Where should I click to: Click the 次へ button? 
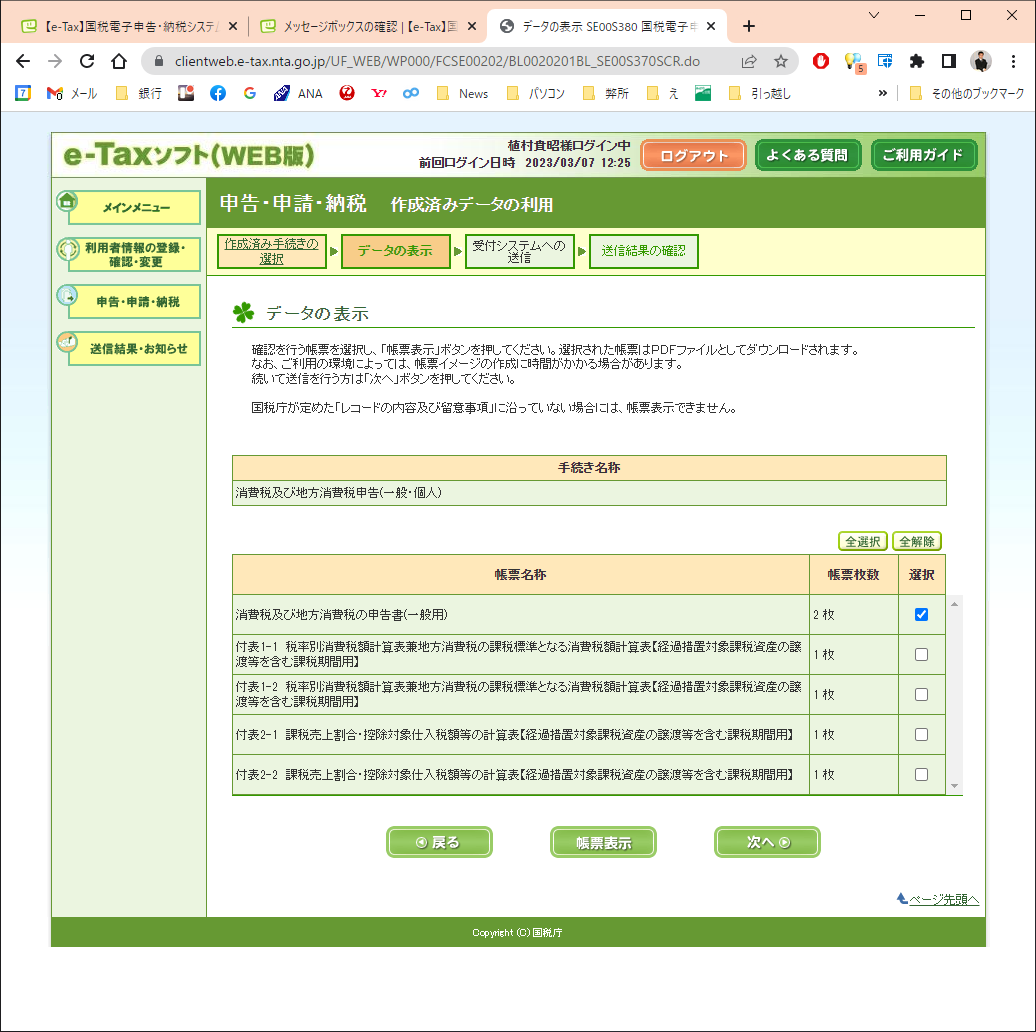point(767,842)
